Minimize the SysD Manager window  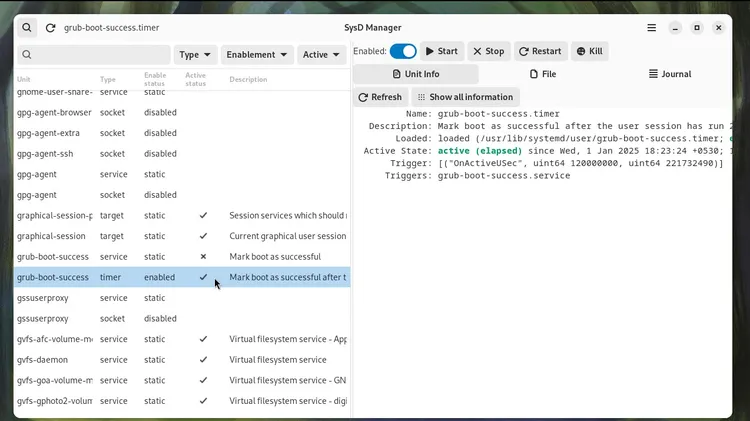tap(675, 28)
